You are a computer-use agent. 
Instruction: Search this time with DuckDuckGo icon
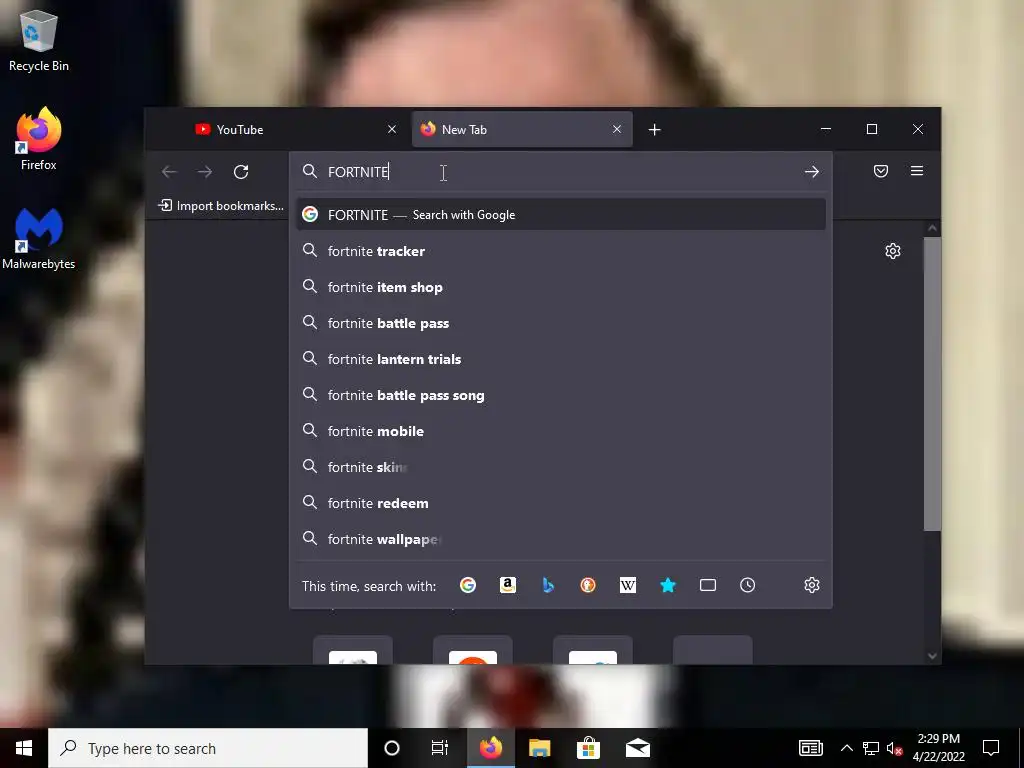pyautogui.click(x=588, y=585)
